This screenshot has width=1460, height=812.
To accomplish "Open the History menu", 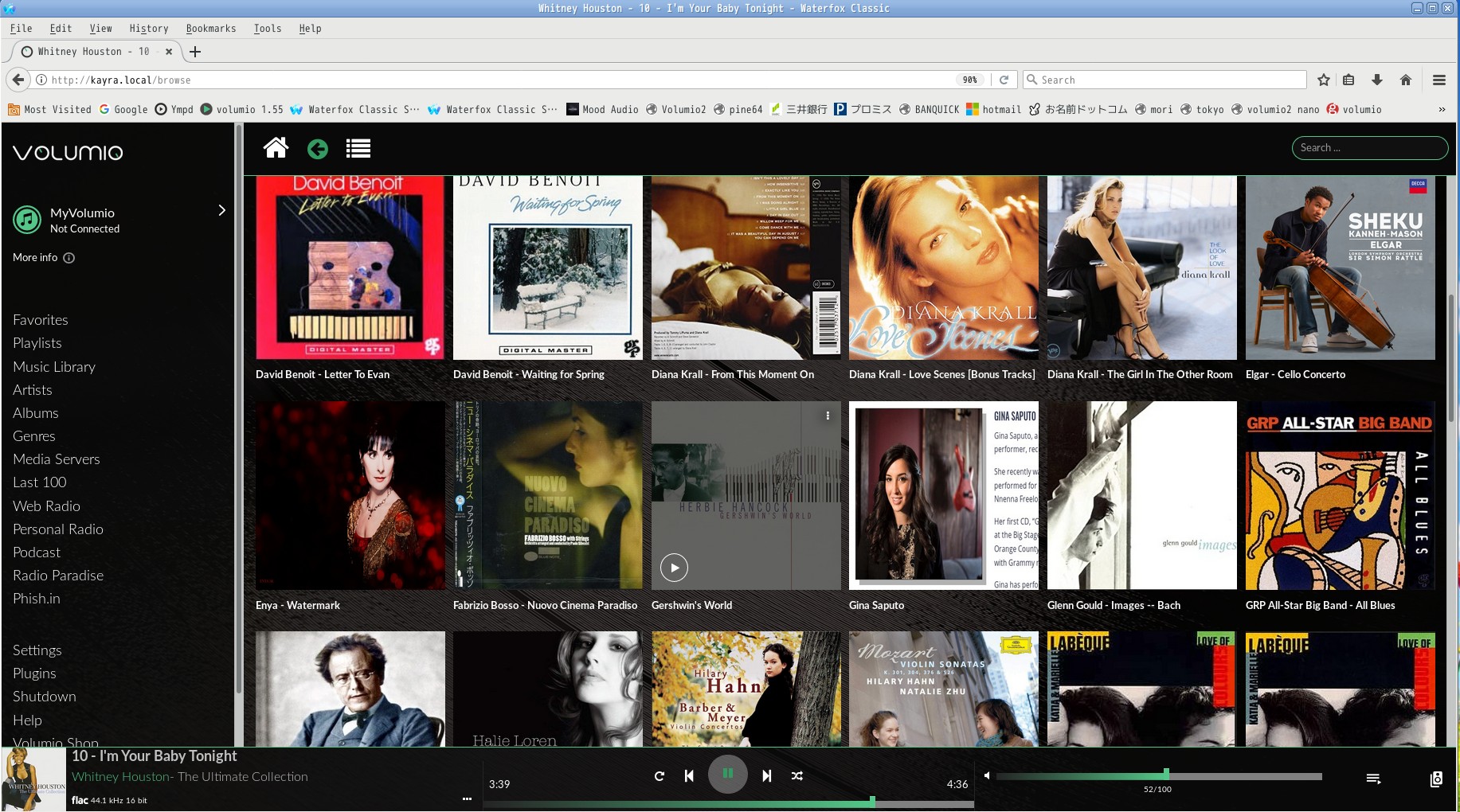I will pyautogui.click(x=149, y=29).
